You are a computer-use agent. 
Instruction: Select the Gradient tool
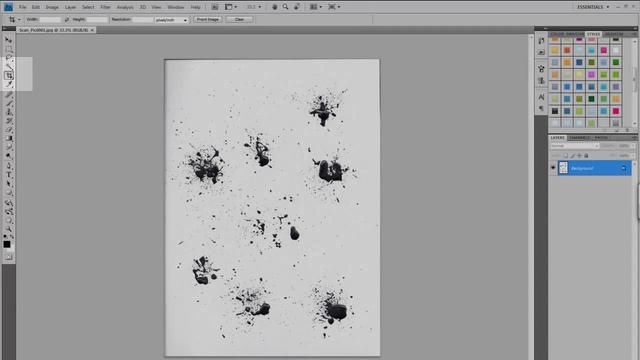[x=9, y=139]
